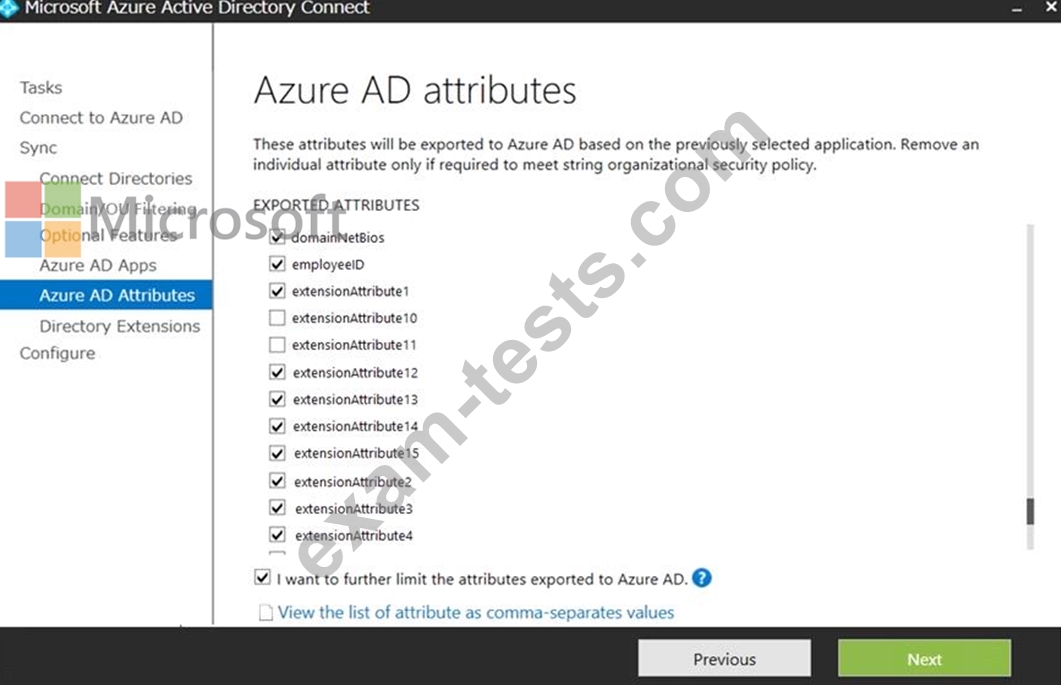Image resolution: width=1061 pixels, height=685 pixels.
Task: Click the help question mark icon
Action: (x=702, y=578)
